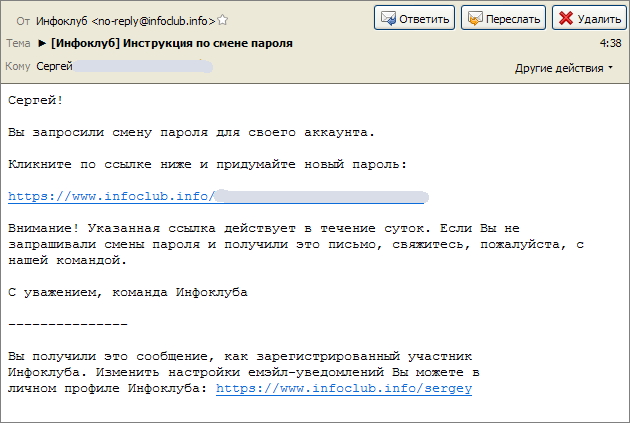This screenshot has width=630, height=423.
Task: Click the message time 4:38
Action: [x=610, y=44]
